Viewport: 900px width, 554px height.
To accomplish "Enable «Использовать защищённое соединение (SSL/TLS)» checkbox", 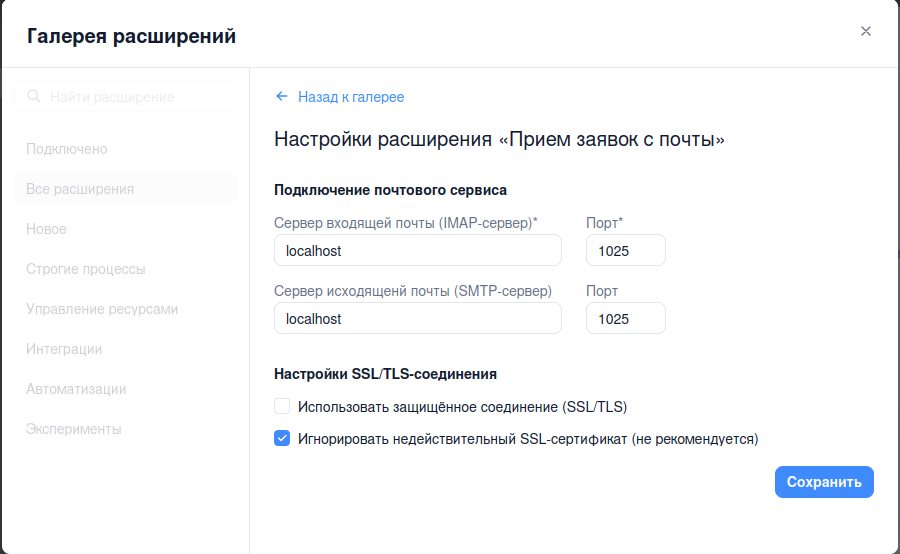I will tap(282, 407).
